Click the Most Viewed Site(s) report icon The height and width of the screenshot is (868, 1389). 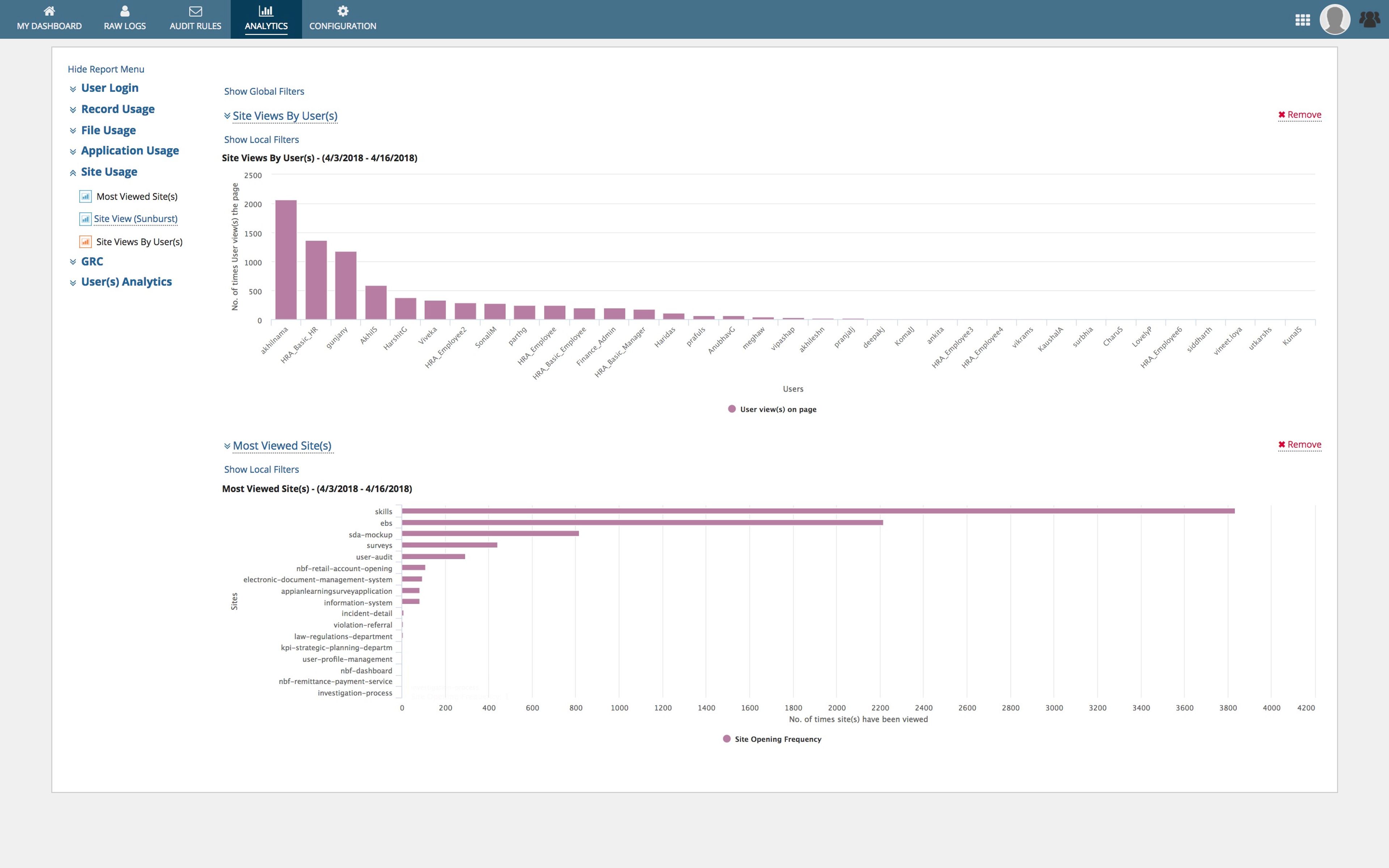point(85,197)
